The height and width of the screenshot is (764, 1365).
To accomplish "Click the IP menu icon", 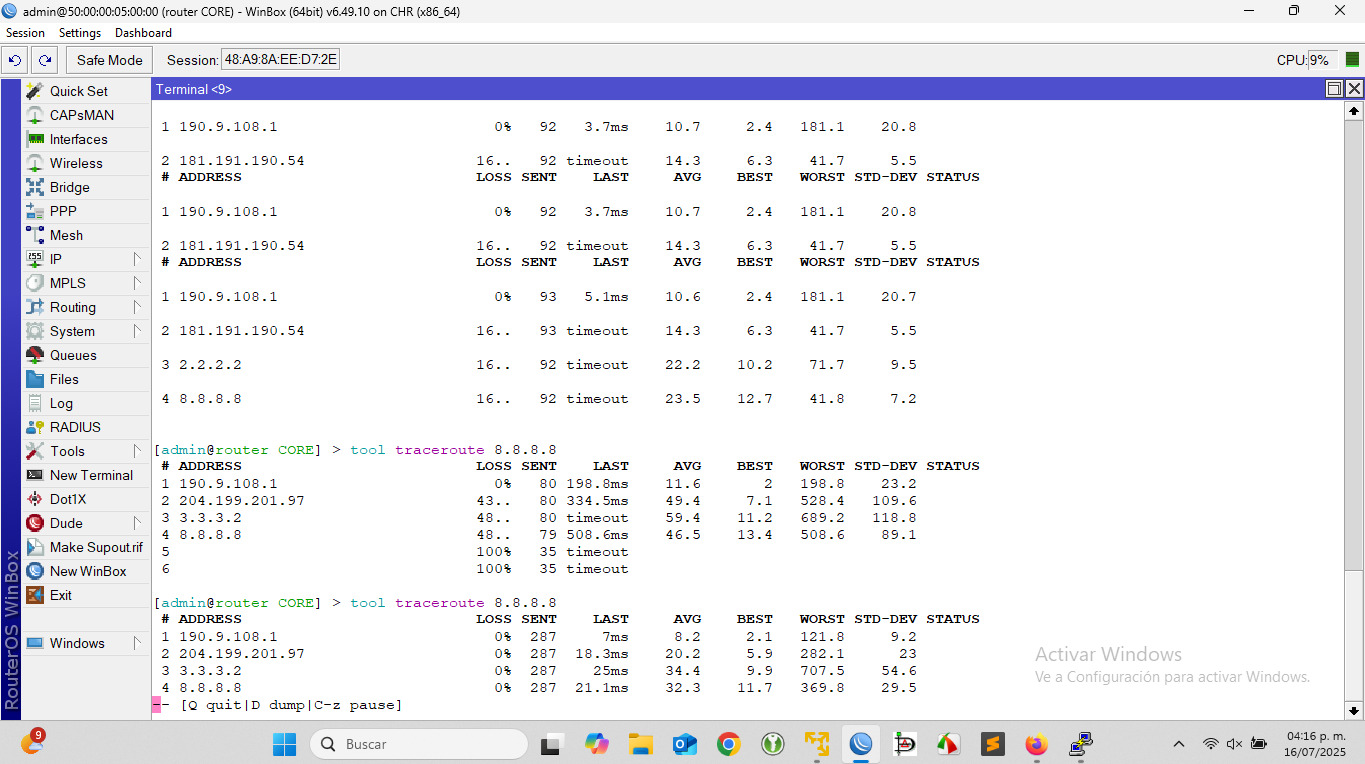I will coord(35,259).
